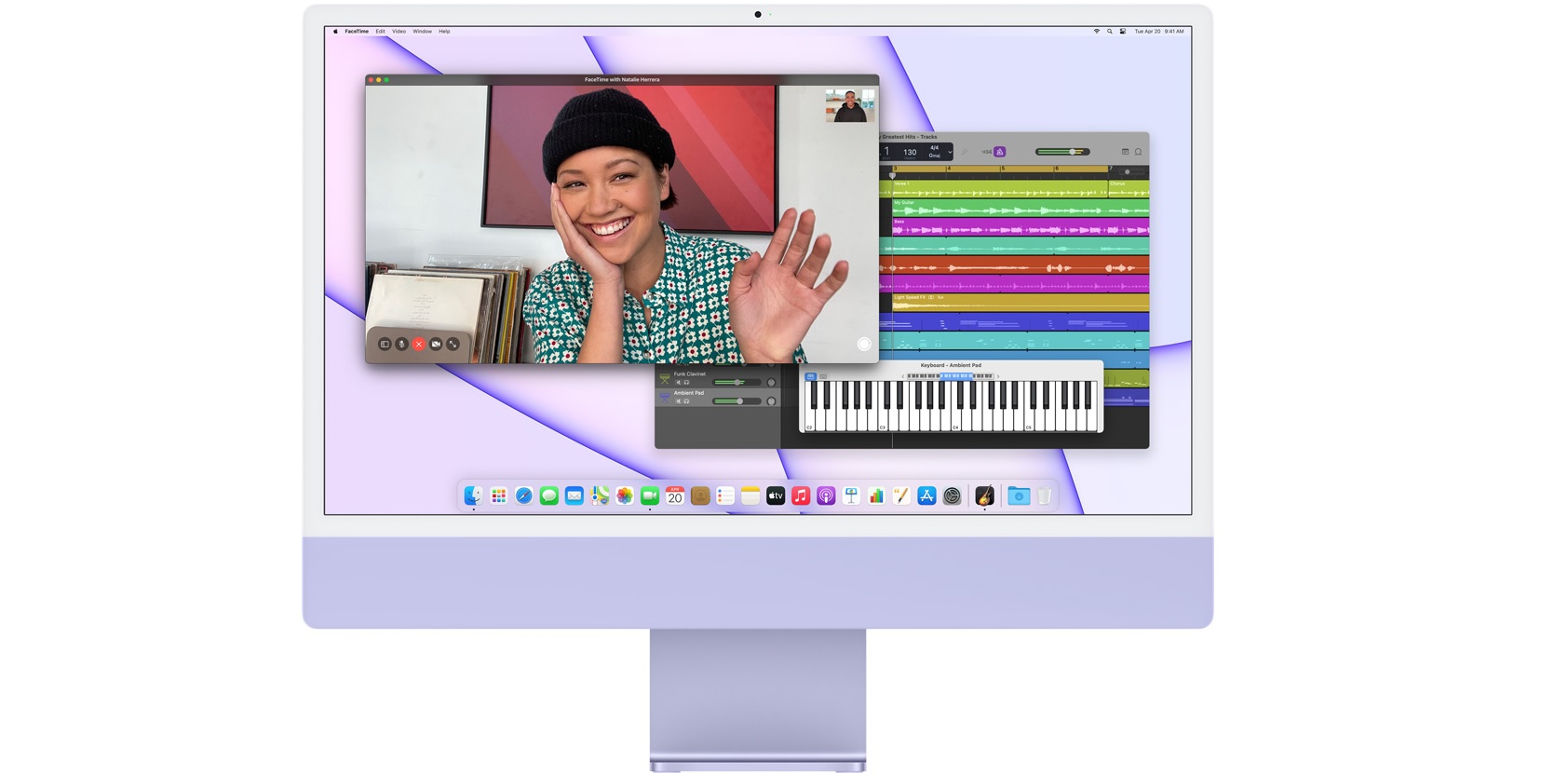The image size is (1568, 773).
Task: Open Apple TV from the Dock
Action: 776,495
